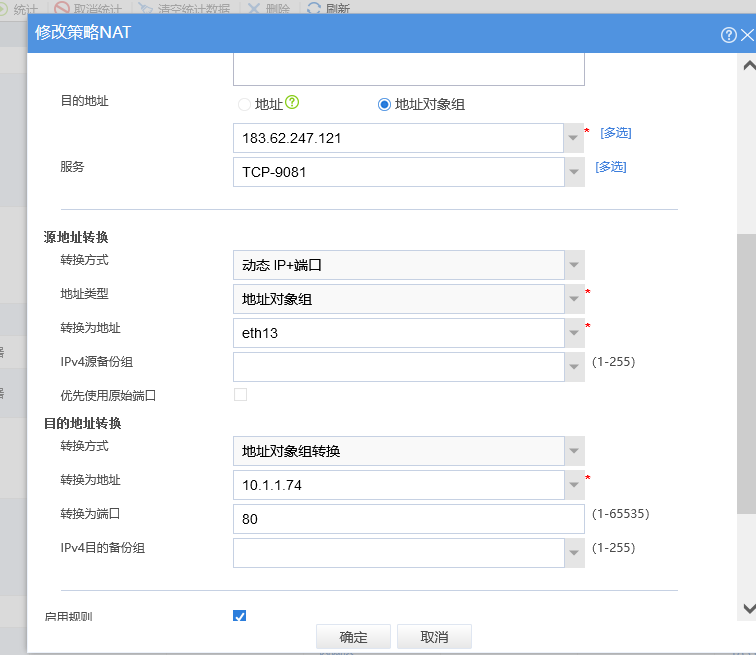Select the 地址 radio button
This screenshot has width=756, height=655.
244,104
